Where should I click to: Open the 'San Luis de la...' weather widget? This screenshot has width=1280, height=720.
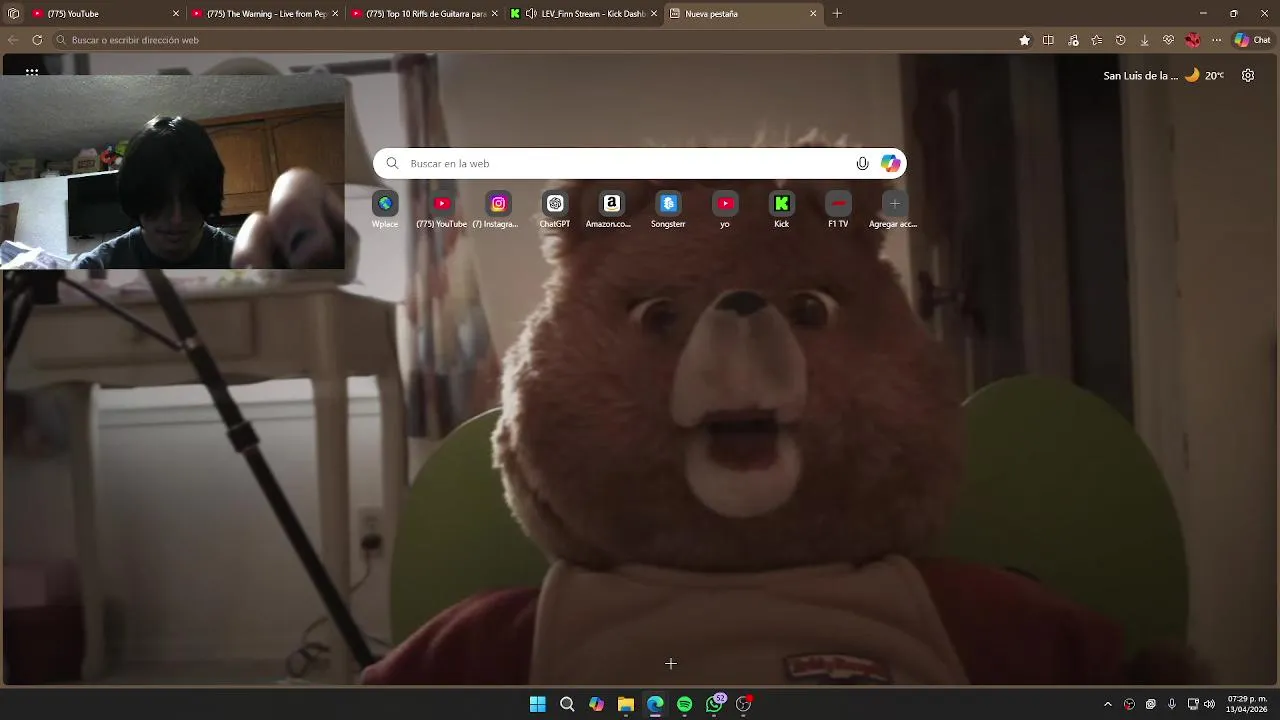[x=1163, y=75]
